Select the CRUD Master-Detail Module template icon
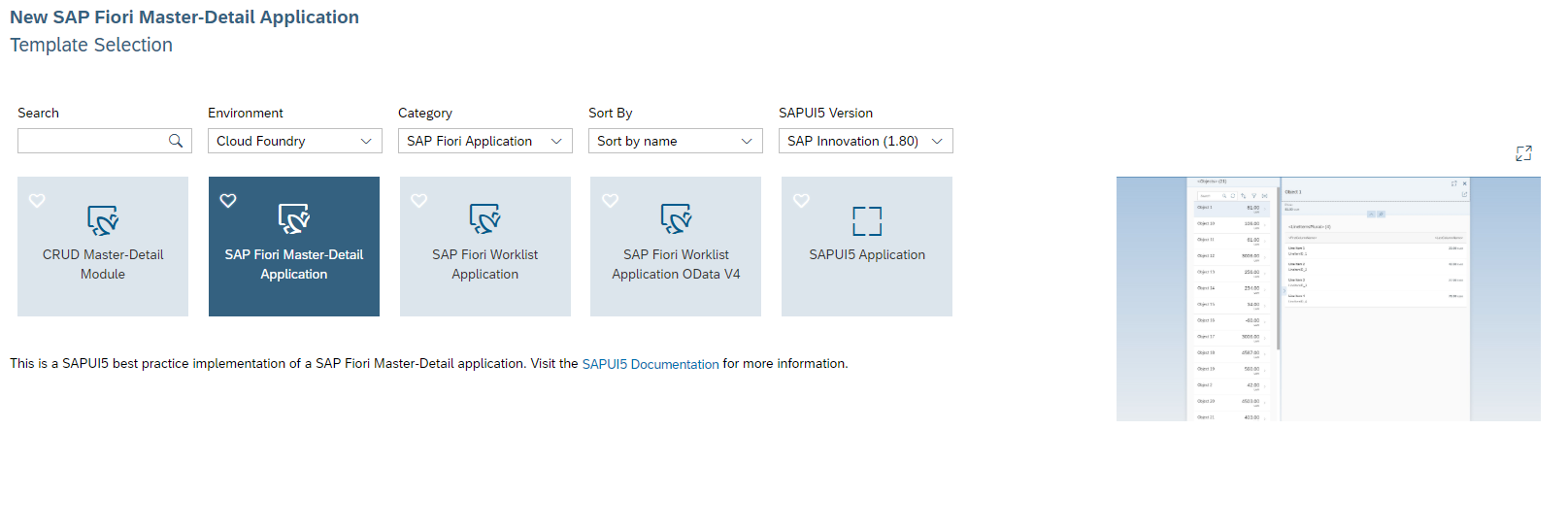 103,220
